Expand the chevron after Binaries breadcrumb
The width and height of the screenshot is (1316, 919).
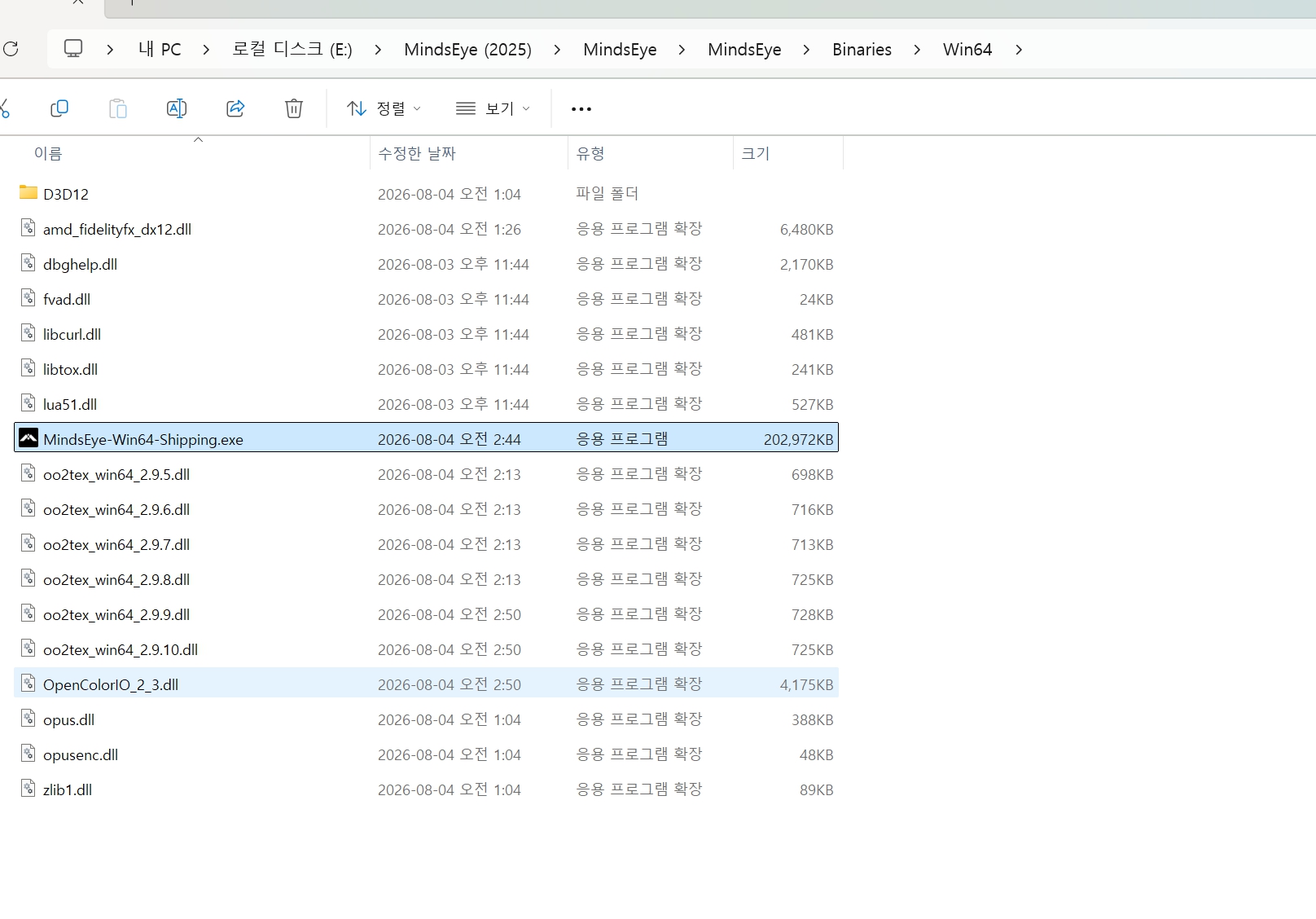[917, 50]
